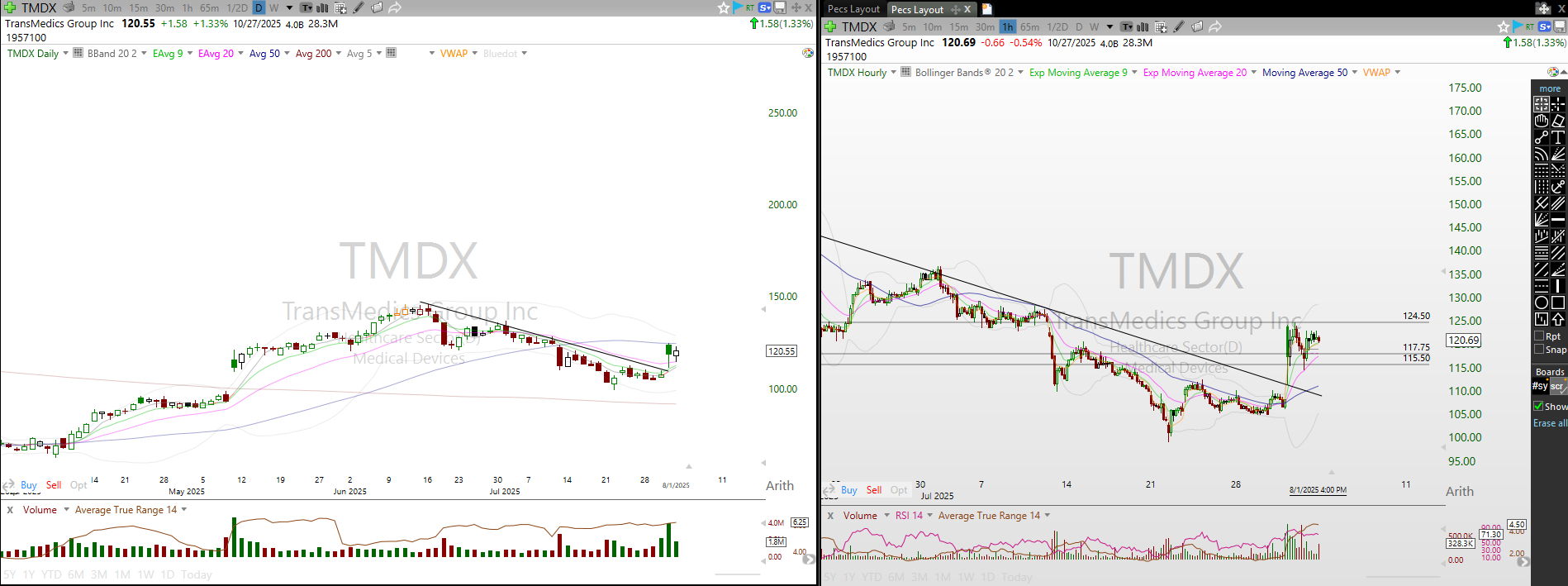Screen dimensions: 1568x586
Task: Switch left chart to 5m timeframe
Action: coord(88,7)
